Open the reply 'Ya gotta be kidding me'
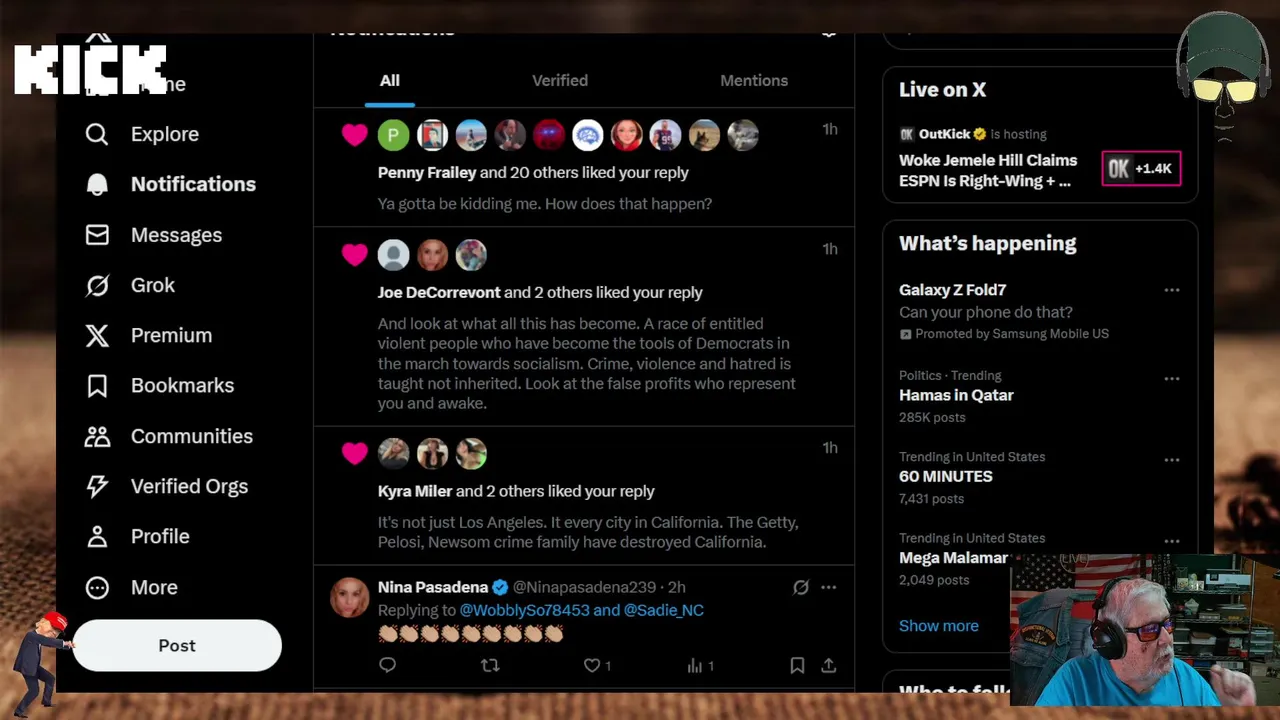The image size is (1280, 720). click(x=545, y=203)
